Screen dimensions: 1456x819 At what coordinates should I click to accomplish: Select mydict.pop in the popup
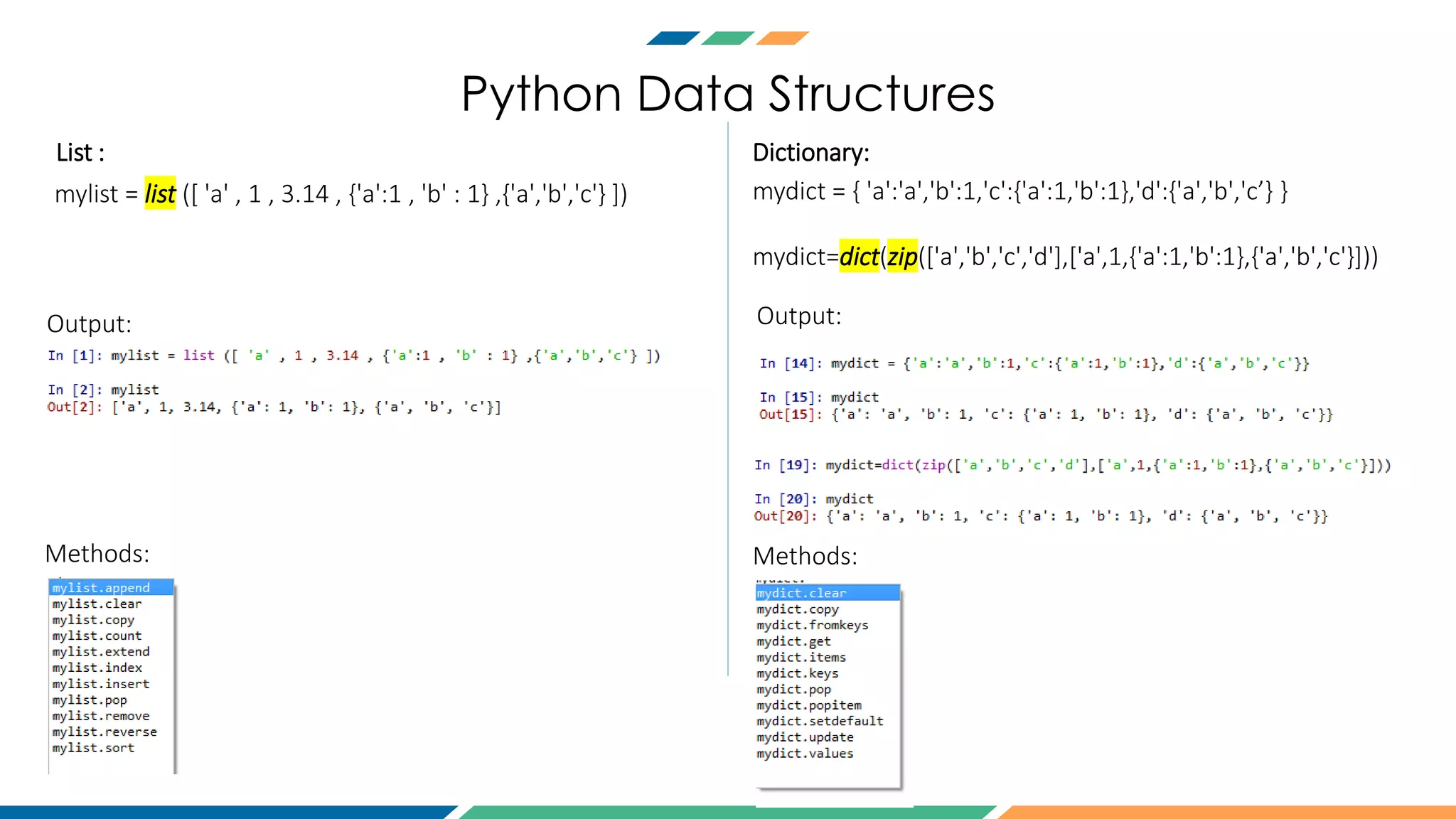793,690
